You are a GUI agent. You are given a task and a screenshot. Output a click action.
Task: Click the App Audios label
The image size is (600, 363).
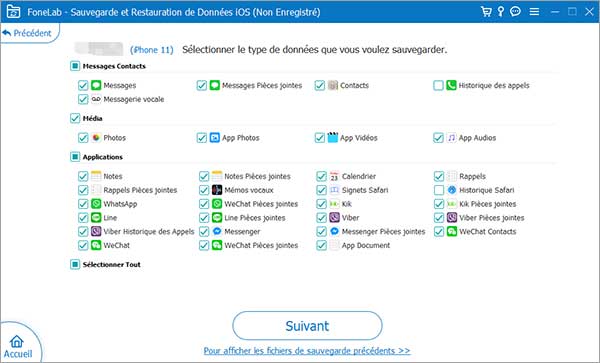[x=477, y=138]
